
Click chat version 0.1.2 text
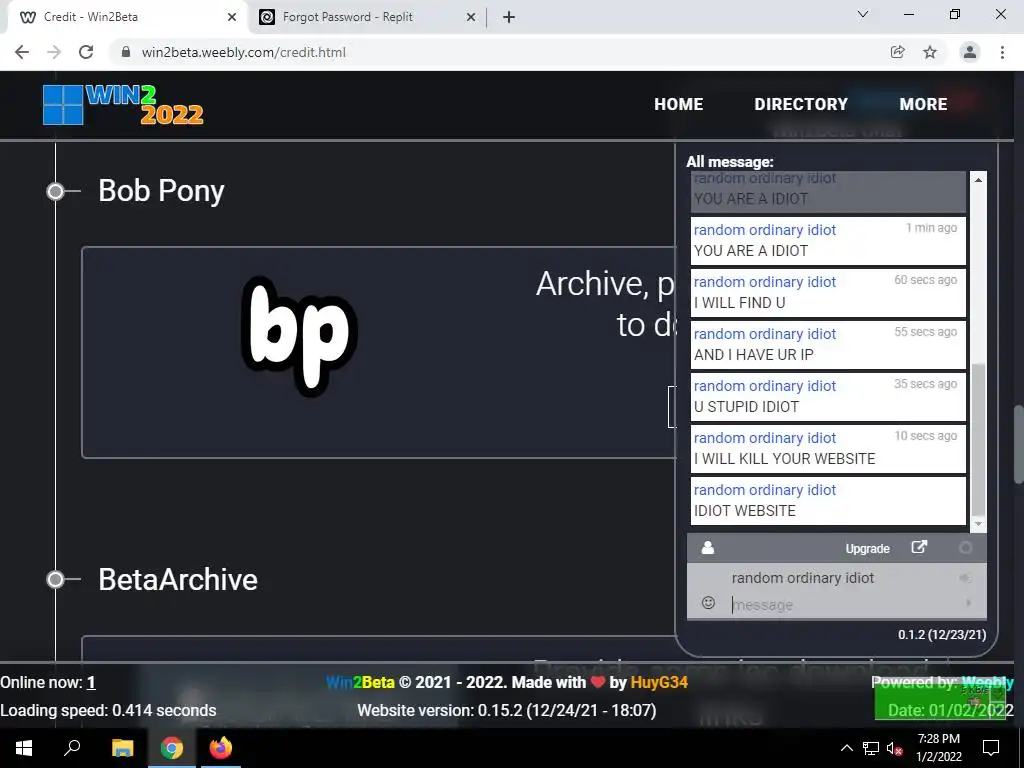(x=942, y=634)
